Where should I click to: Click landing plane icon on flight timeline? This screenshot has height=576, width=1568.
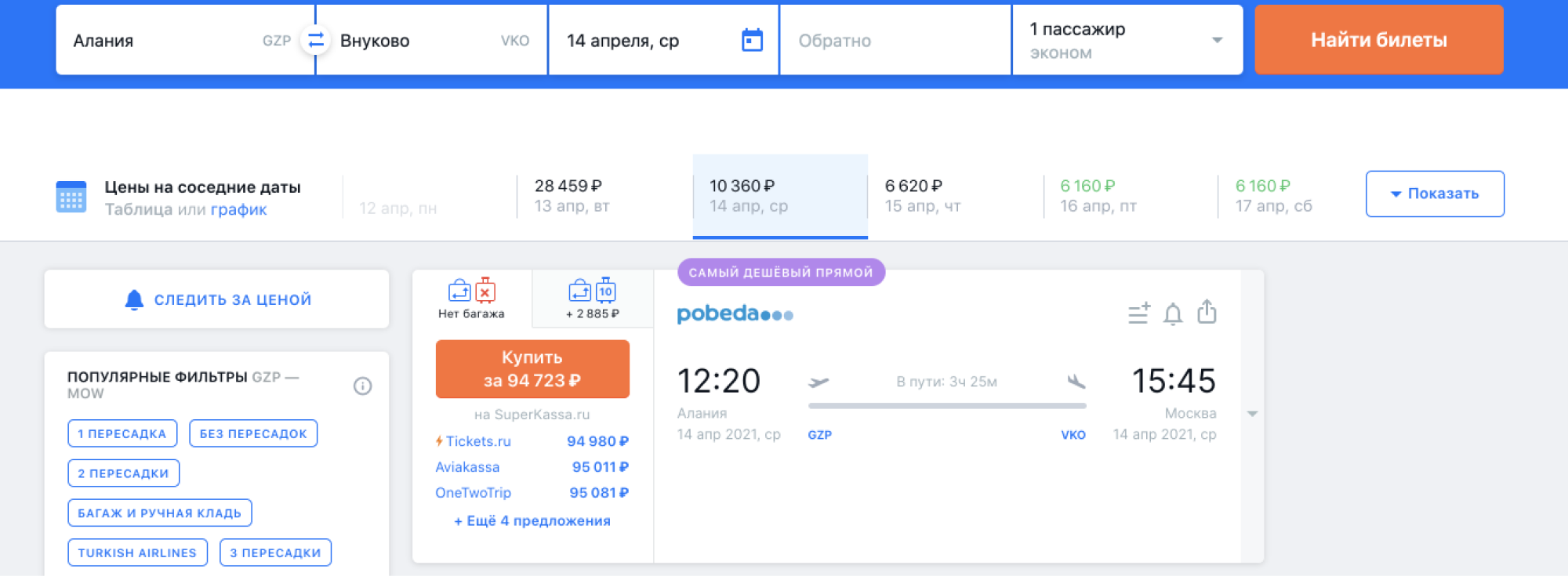(1076, 382)
